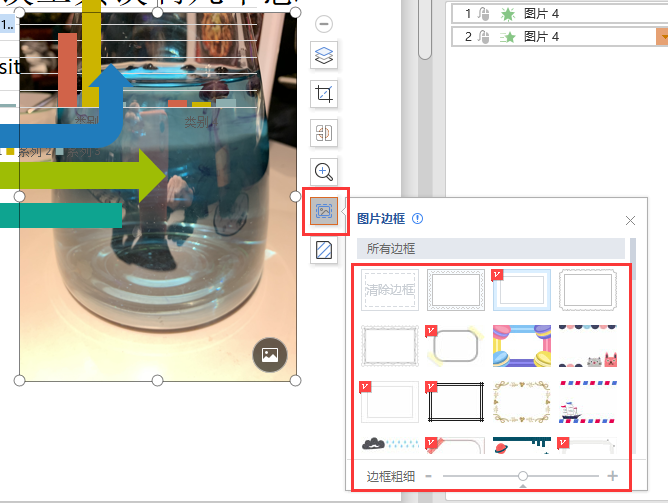Click the round image button on the photo

(269, 354)
